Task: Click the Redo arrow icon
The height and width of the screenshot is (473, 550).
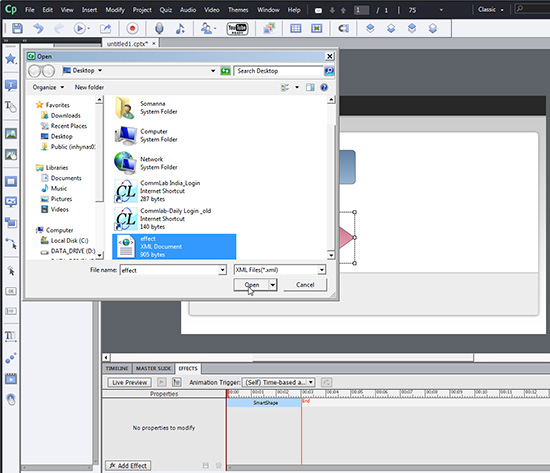Action: coord(59,28)
